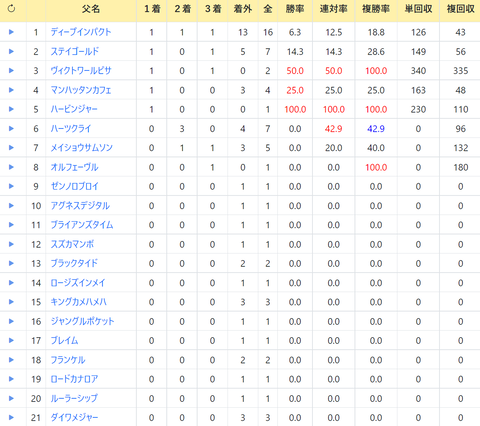Expand the オルフェーヴル row arrow
The image size is (480, 426).
[x=11, y=167]
